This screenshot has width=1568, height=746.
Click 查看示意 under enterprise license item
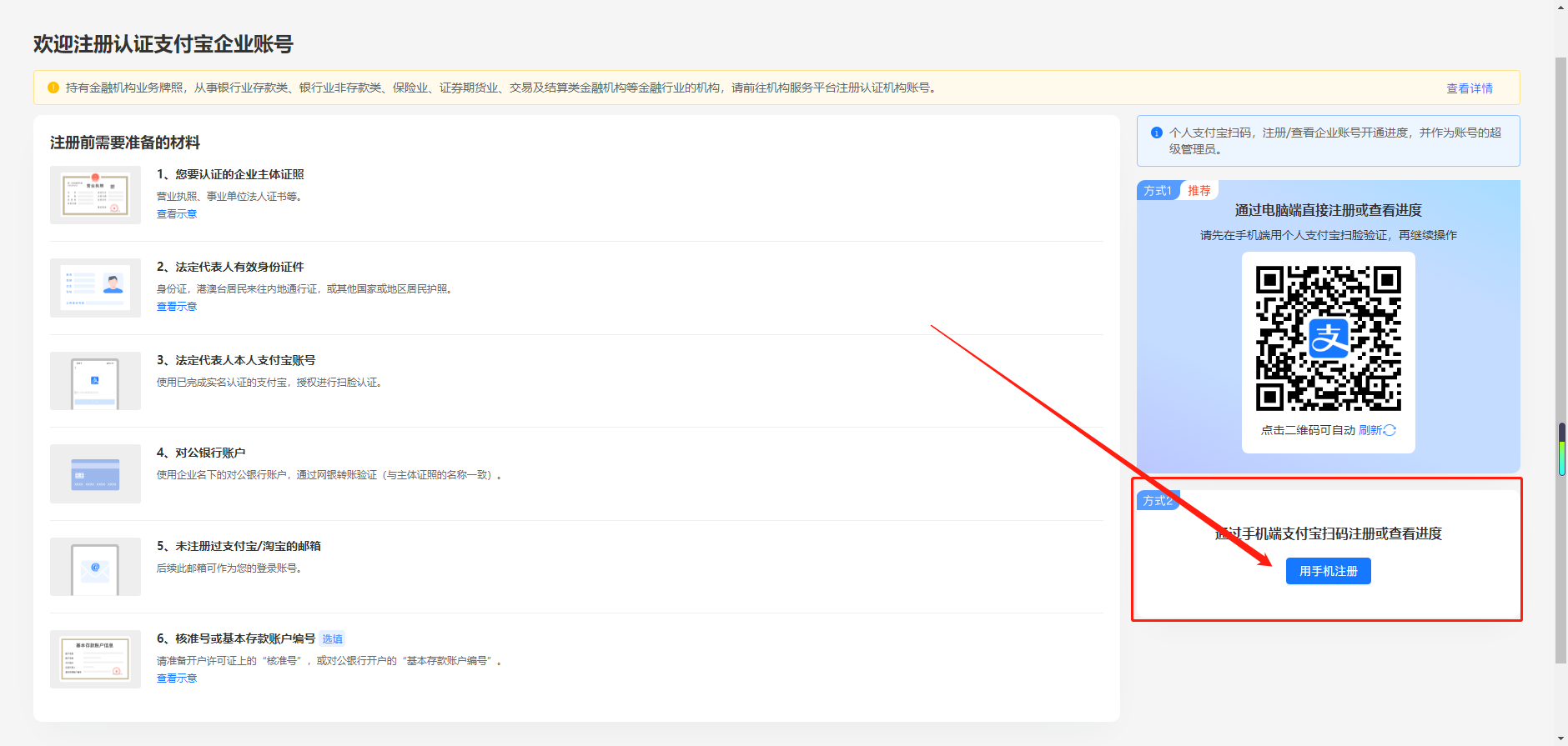(177, 214)
